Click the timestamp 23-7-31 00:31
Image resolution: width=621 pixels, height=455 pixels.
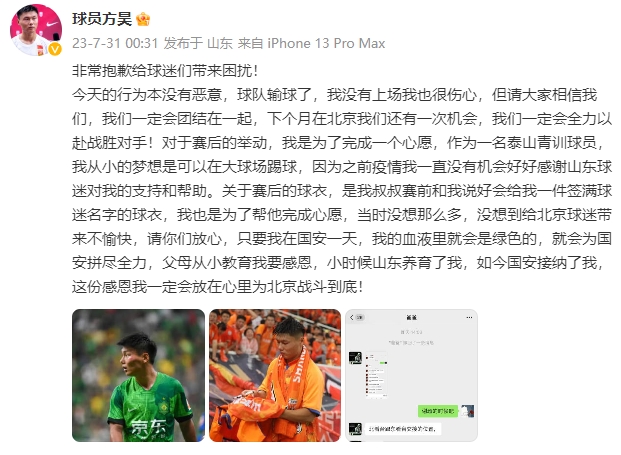click(115, 43)
